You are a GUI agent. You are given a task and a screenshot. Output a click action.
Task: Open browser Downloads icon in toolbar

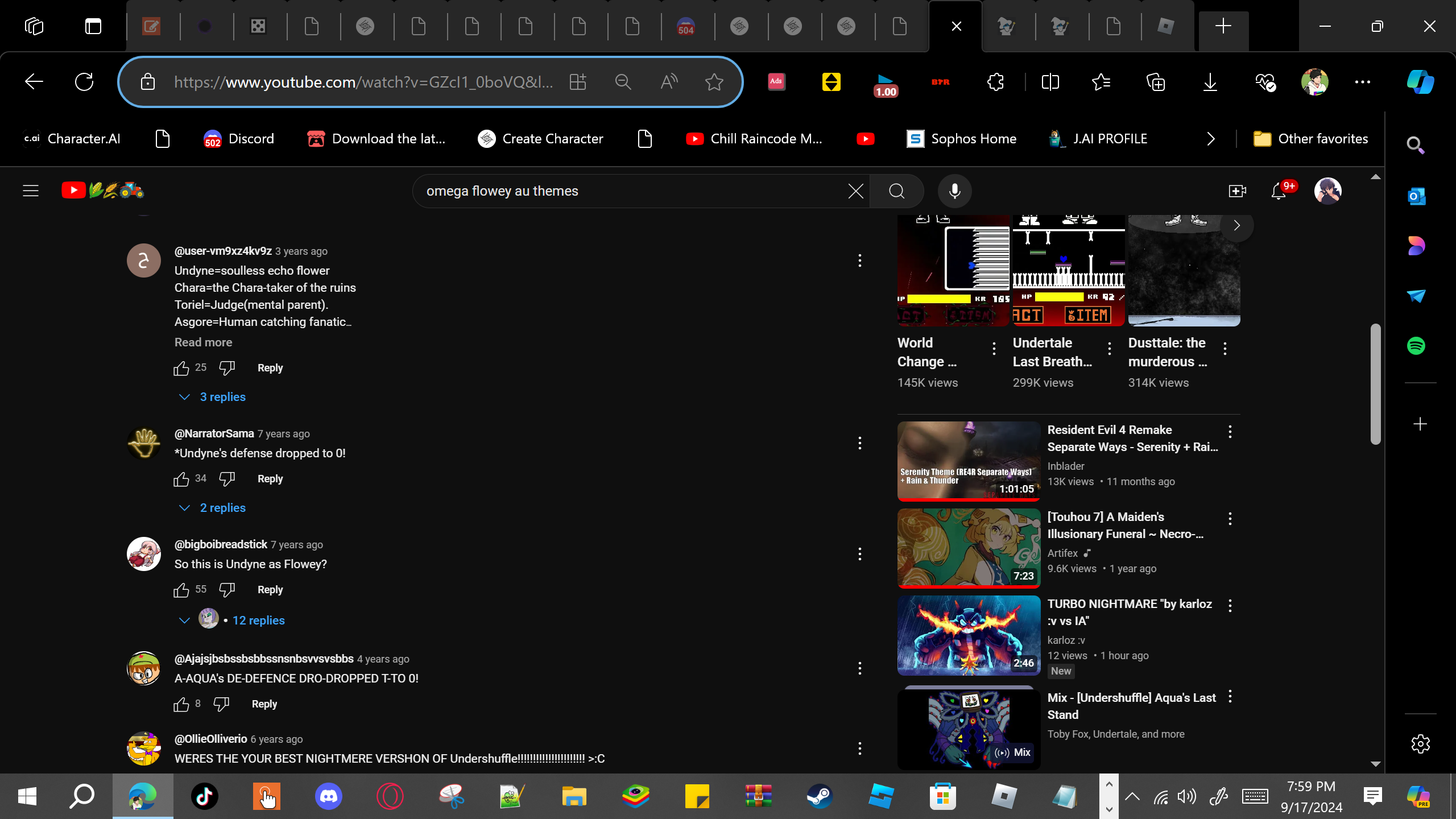1210,82
